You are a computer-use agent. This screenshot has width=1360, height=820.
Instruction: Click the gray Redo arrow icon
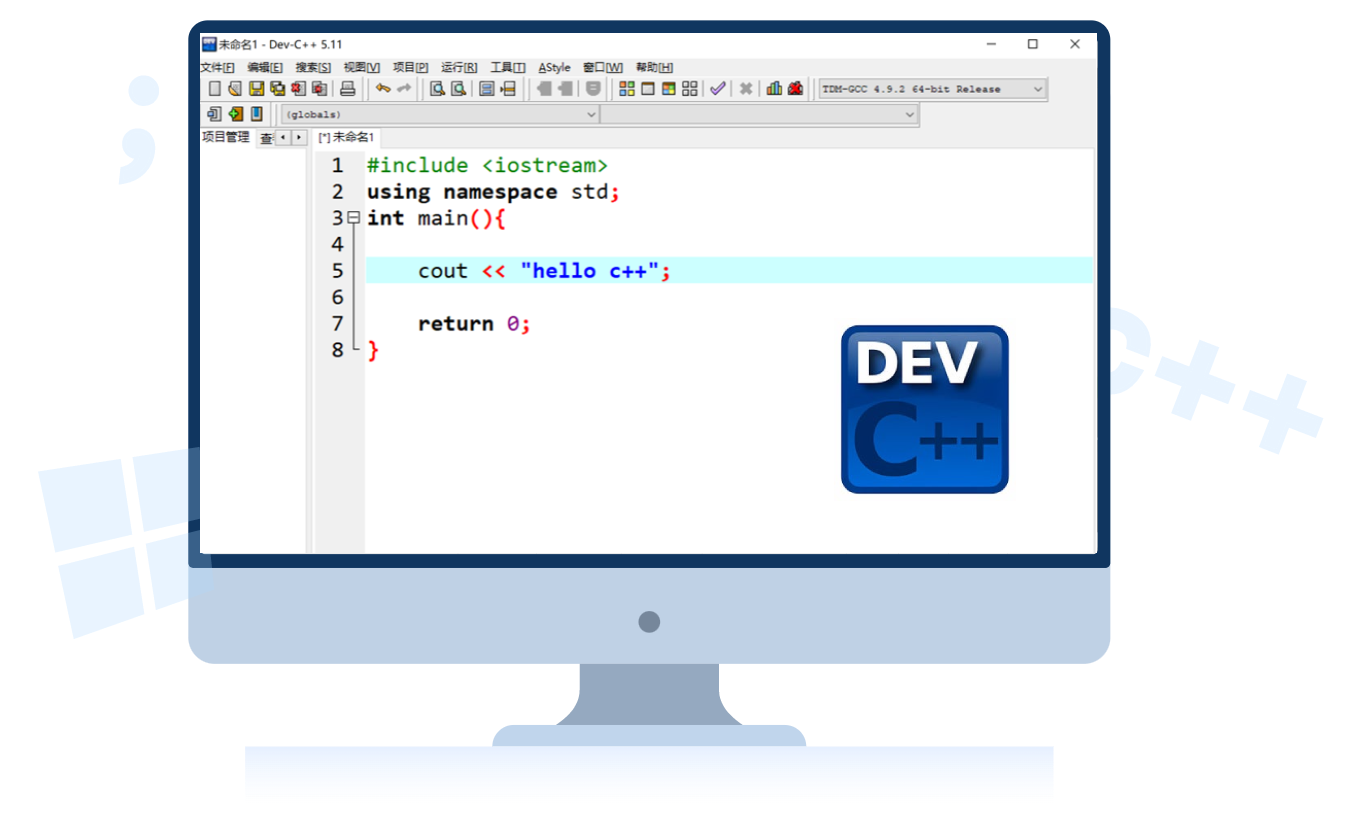click(x=404, y=89)
